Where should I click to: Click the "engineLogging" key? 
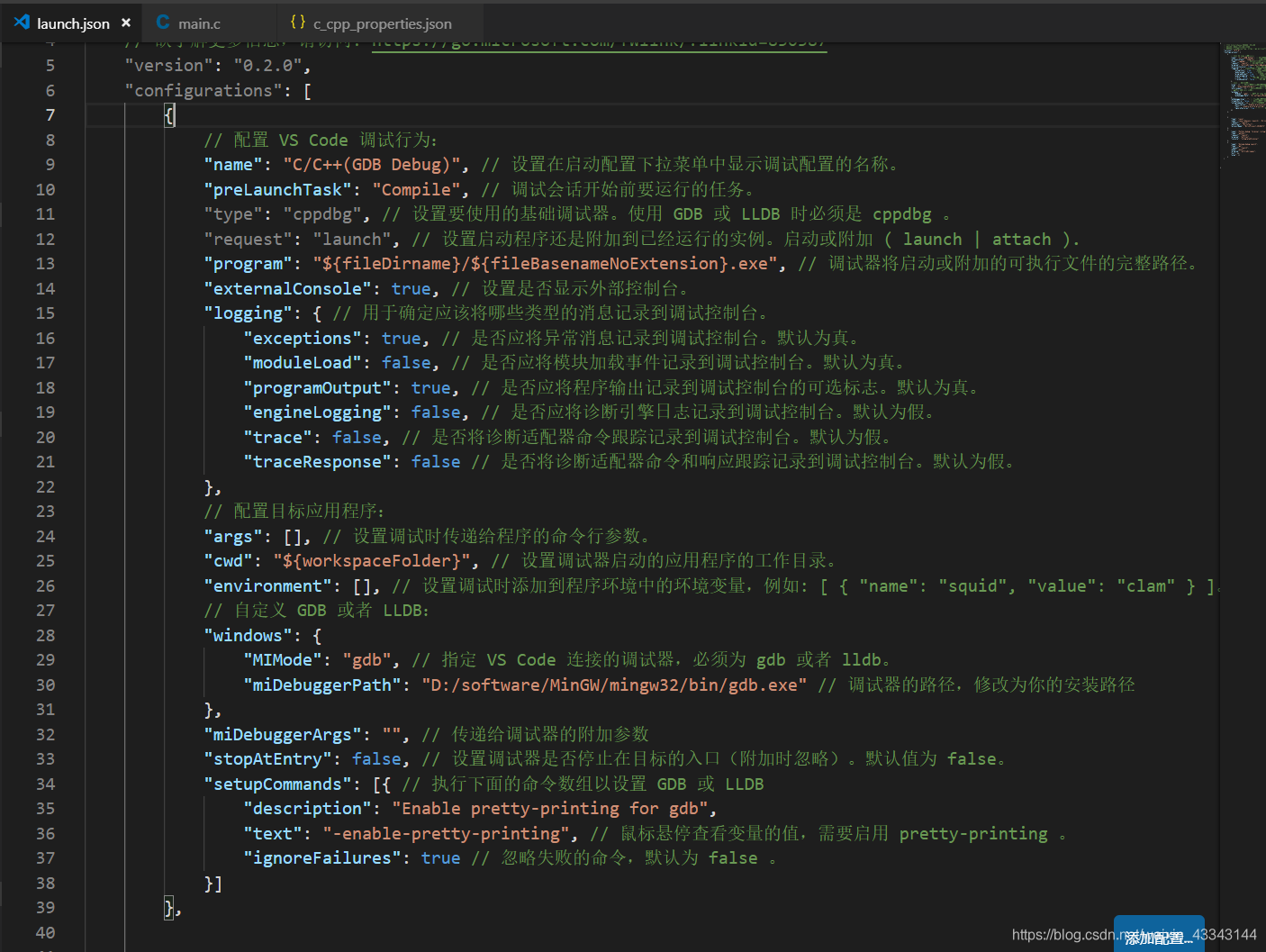317,413
